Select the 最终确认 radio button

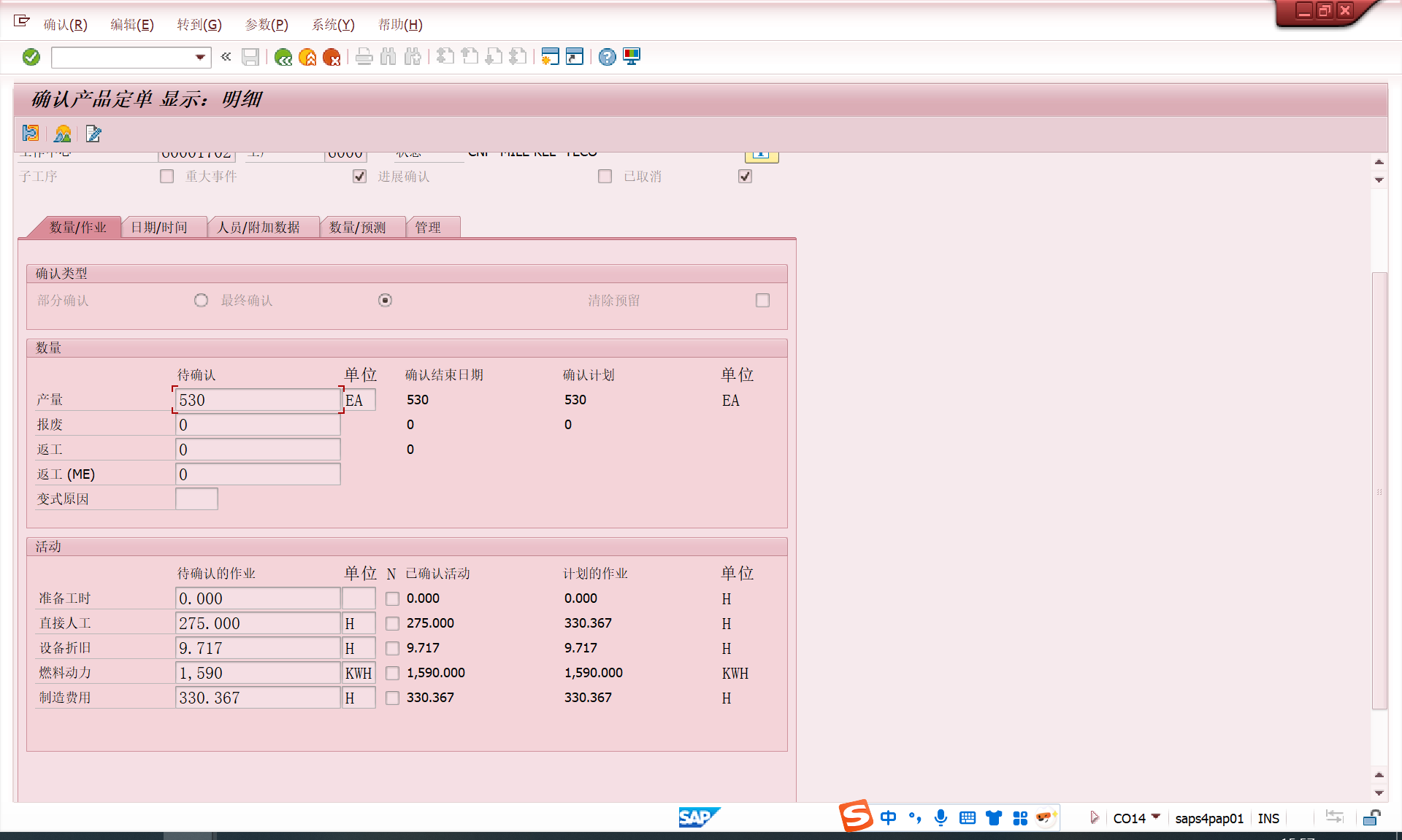(x=385, y=301)
